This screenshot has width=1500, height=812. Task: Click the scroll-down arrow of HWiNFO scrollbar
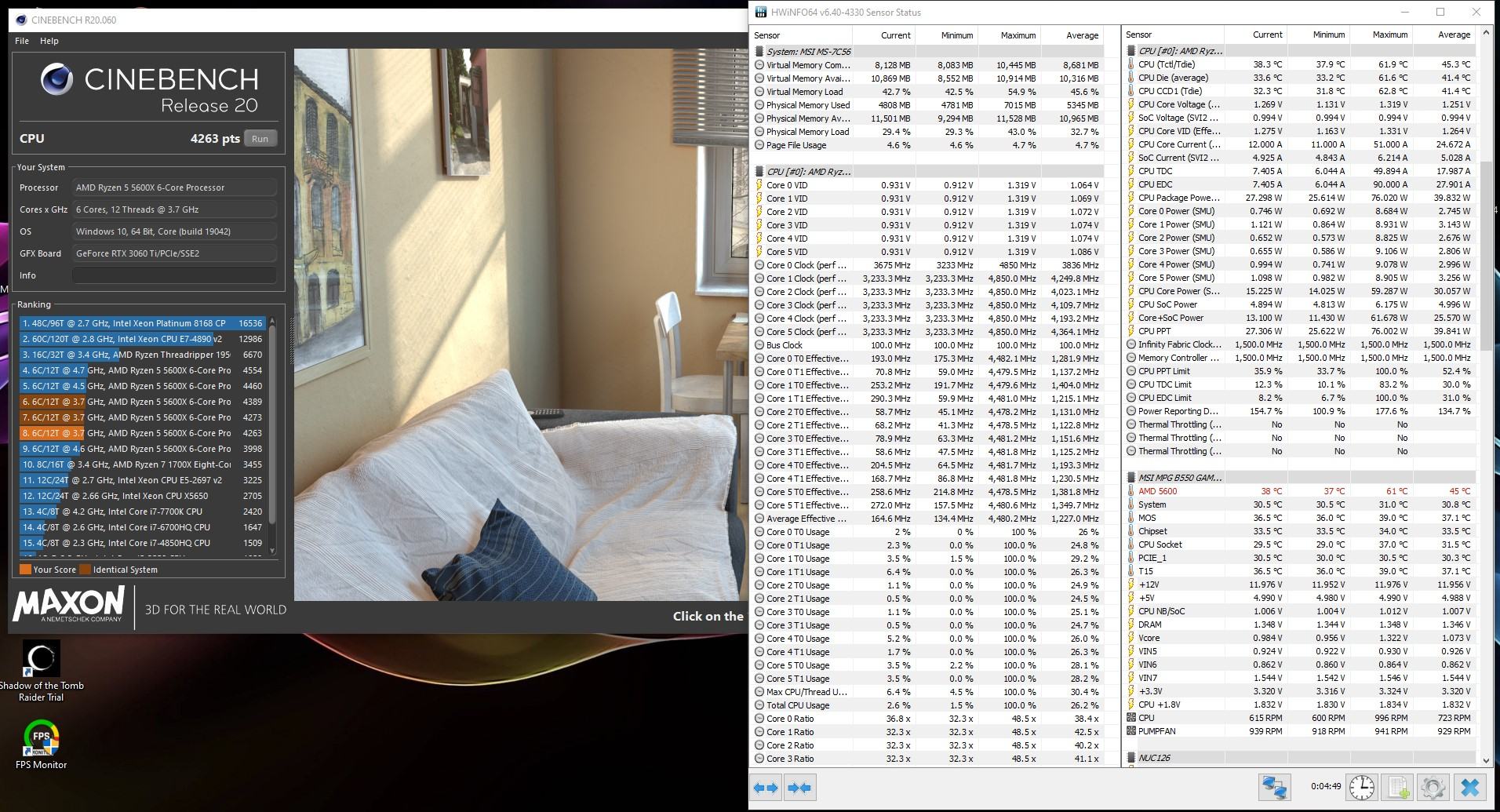coord(1485,760)
